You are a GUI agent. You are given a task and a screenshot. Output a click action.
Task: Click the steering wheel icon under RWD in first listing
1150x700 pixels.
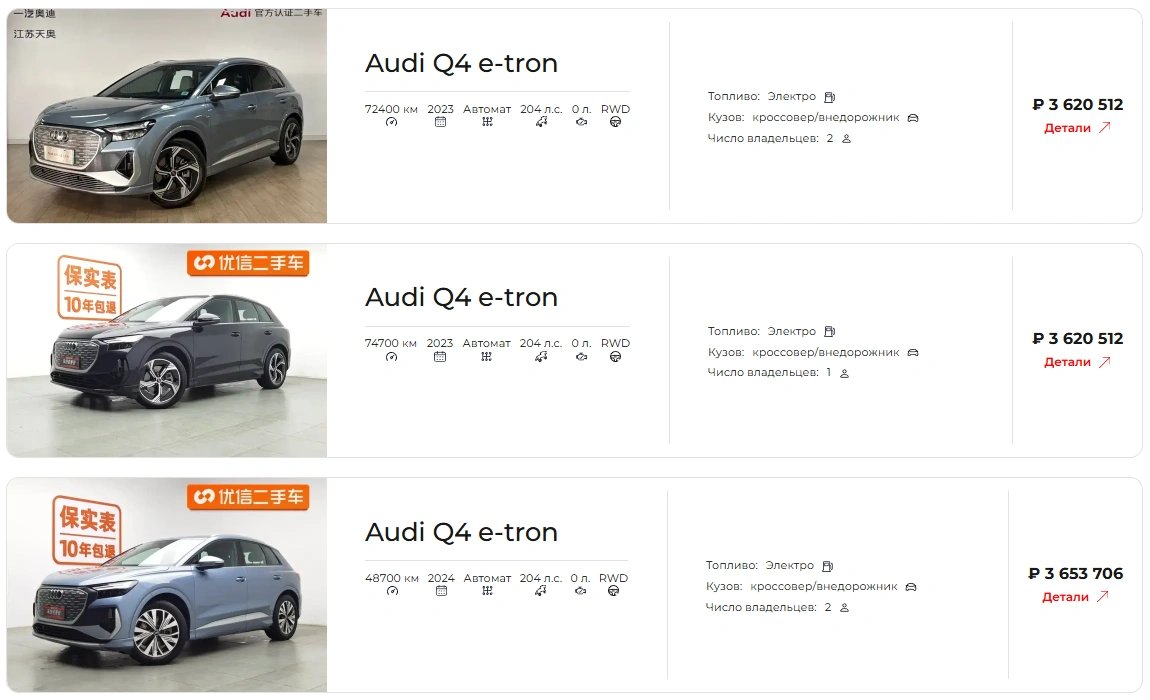point(615,122)
